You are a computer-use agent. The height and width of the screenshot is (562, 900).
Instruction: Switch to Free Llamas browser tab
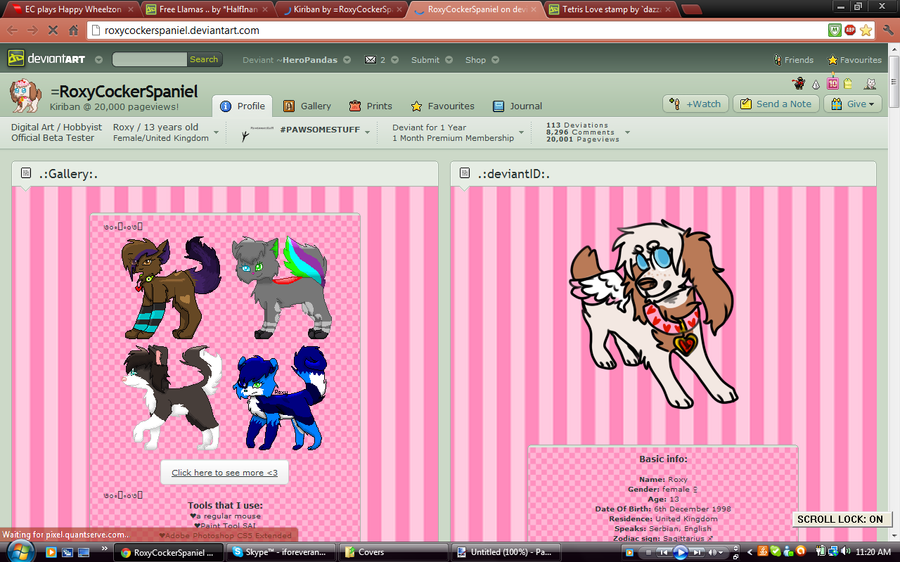point(207,9)
